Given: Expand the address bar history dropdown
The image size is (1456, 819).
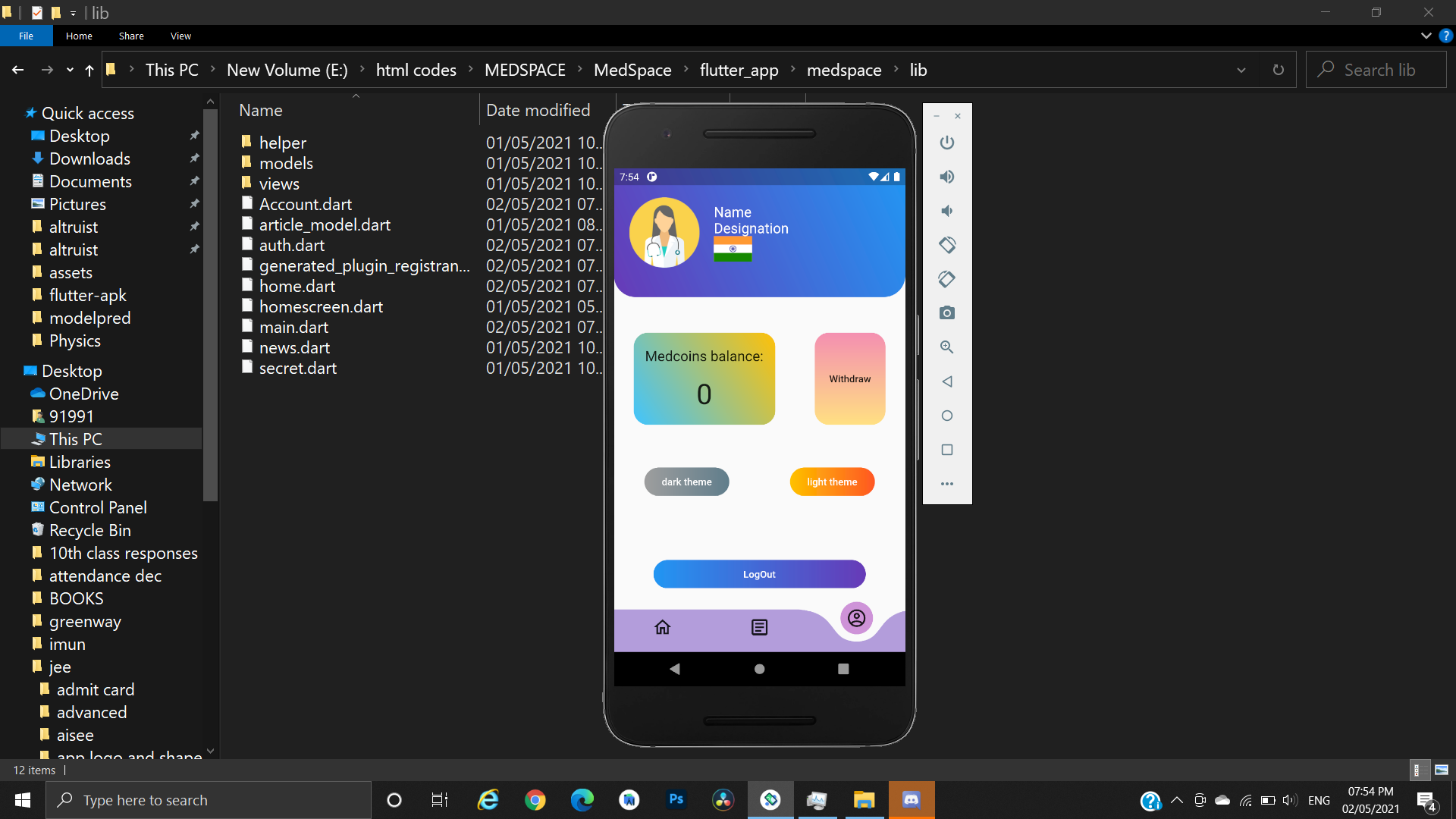Looking at the screenshot, I should pyautogui.click(x=1241, y=70).
